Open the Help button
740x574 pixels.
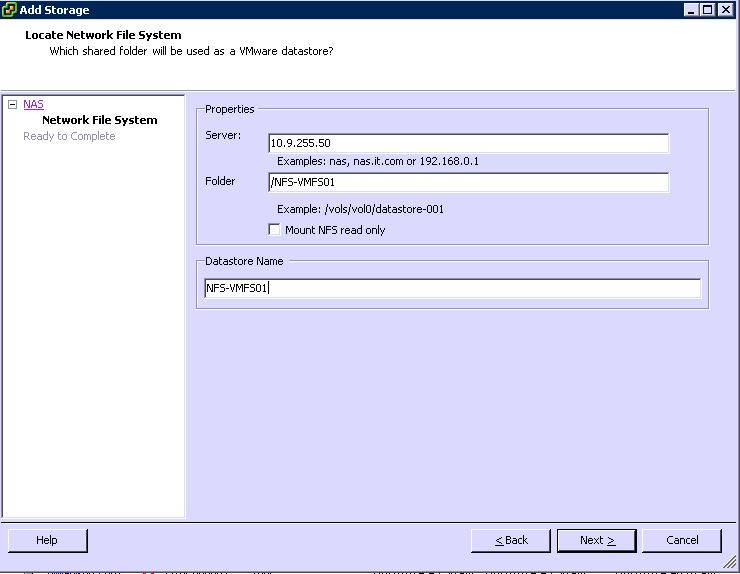pos(48,540)
